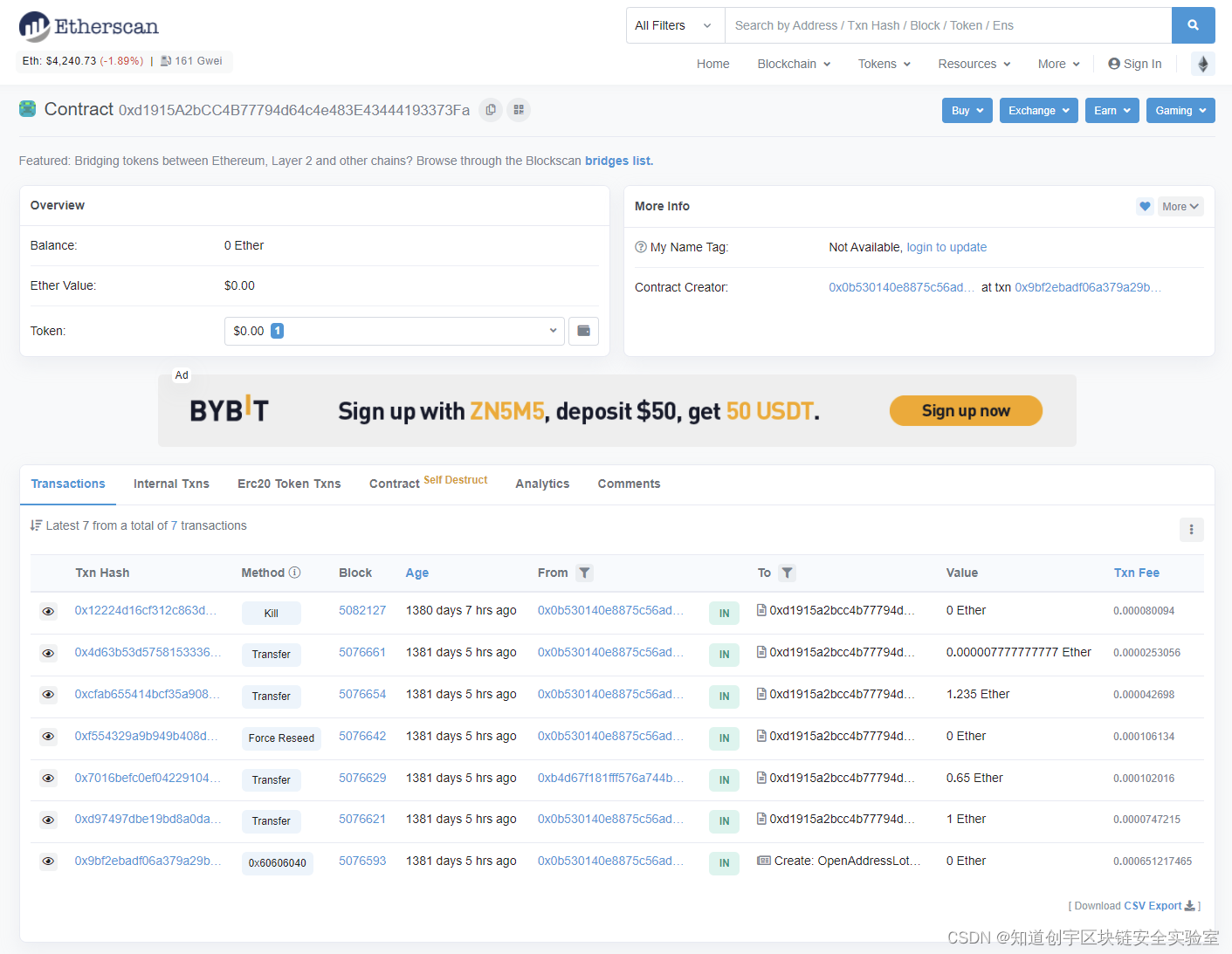Show the address QR code icon
Viewport: 1232px width, 954px height.
click(x=519, y=110)
